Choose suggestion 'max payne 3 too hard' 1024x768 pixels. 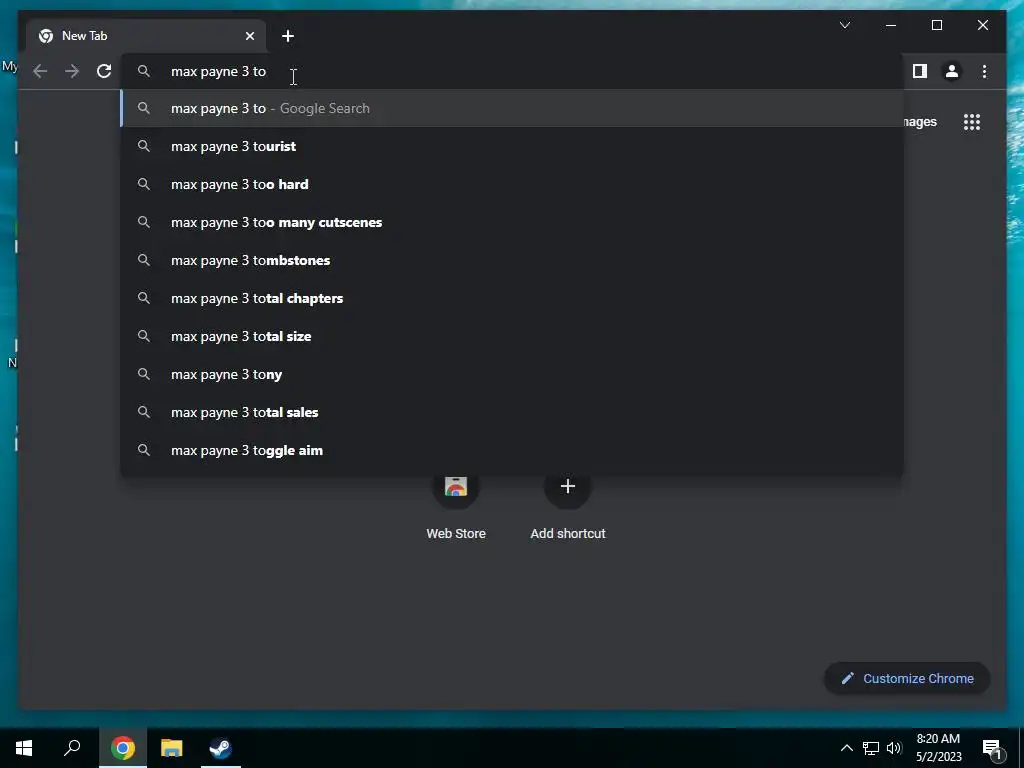(513, 184)
